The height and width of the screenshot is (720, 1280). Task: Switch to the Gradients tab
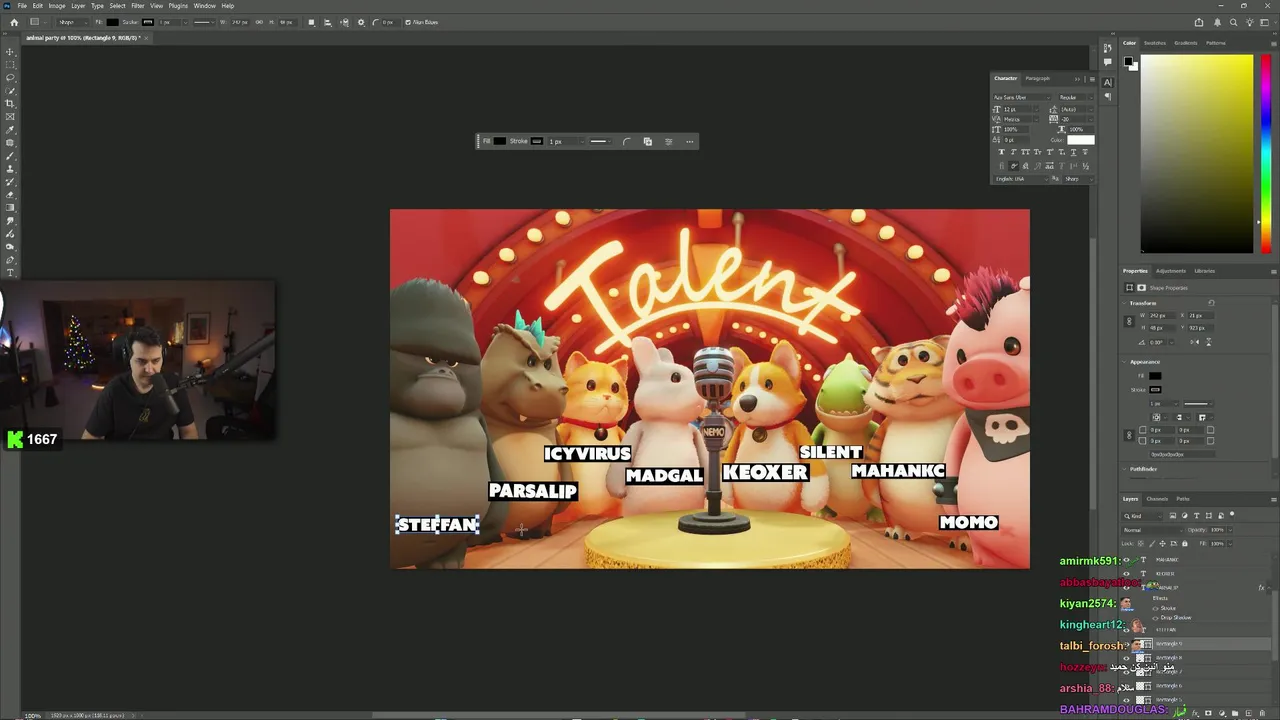[1186, 43]
